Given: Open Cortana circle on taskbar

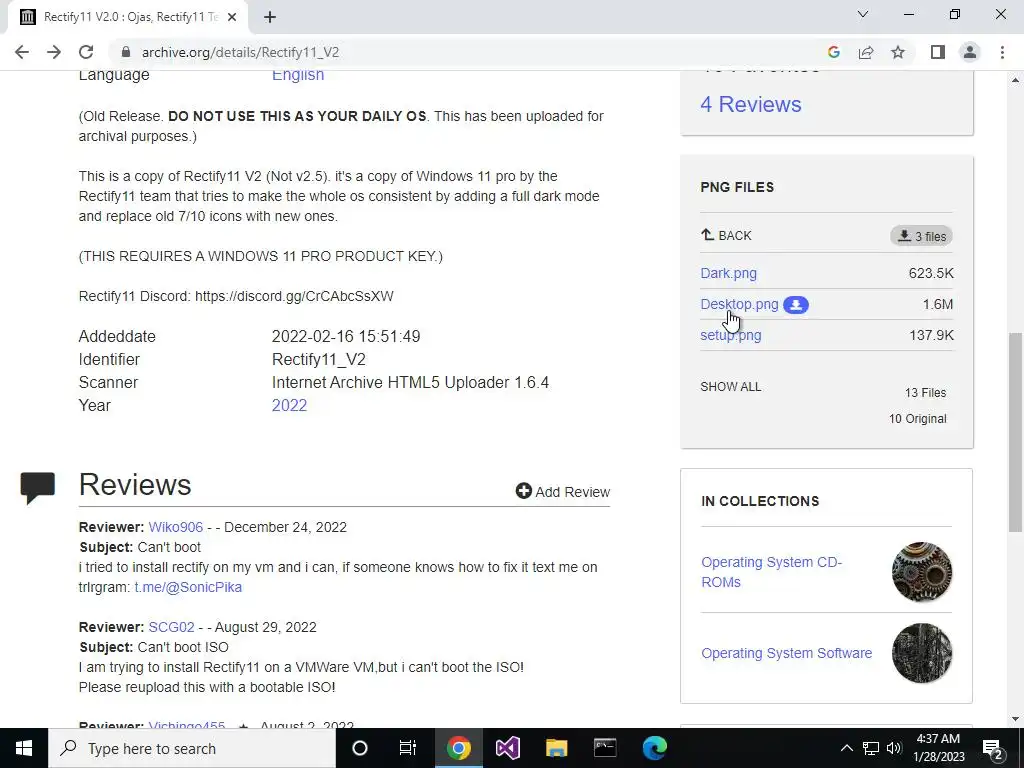Looking at the screenshot, I should [x=360, y=748].
